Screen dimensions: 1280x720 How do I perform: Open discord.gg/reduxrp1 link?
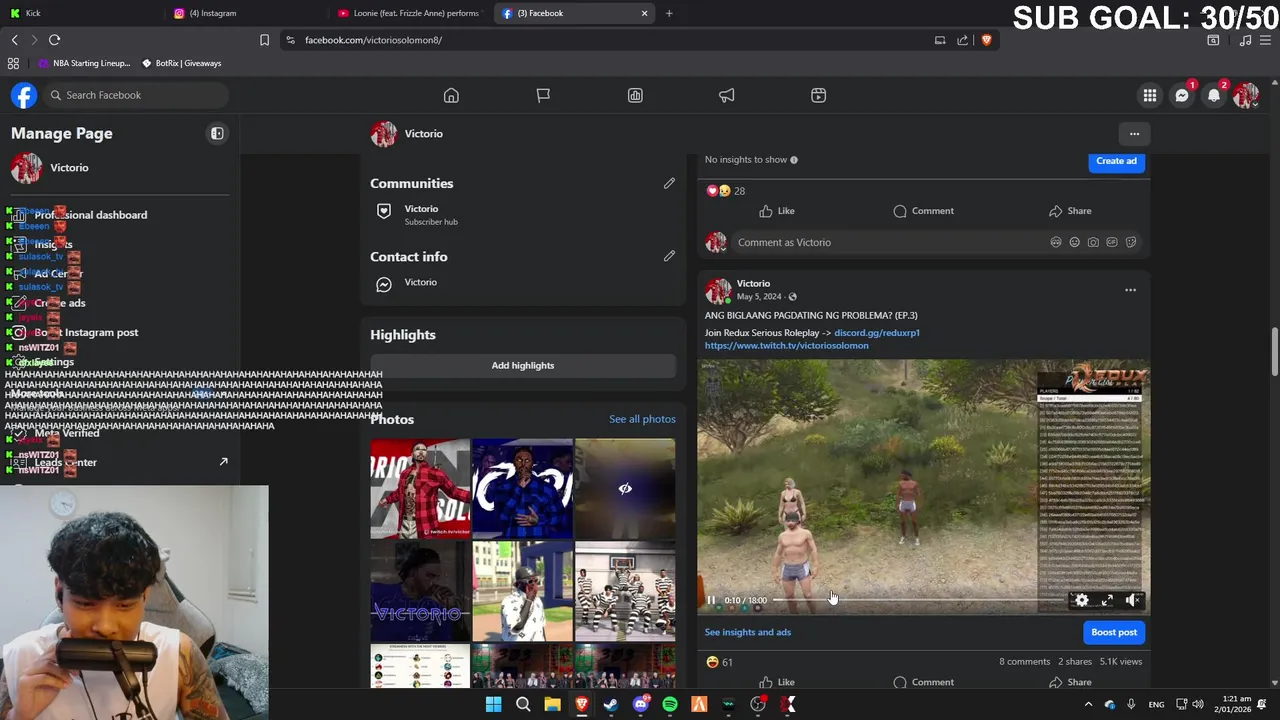point(876,333)
